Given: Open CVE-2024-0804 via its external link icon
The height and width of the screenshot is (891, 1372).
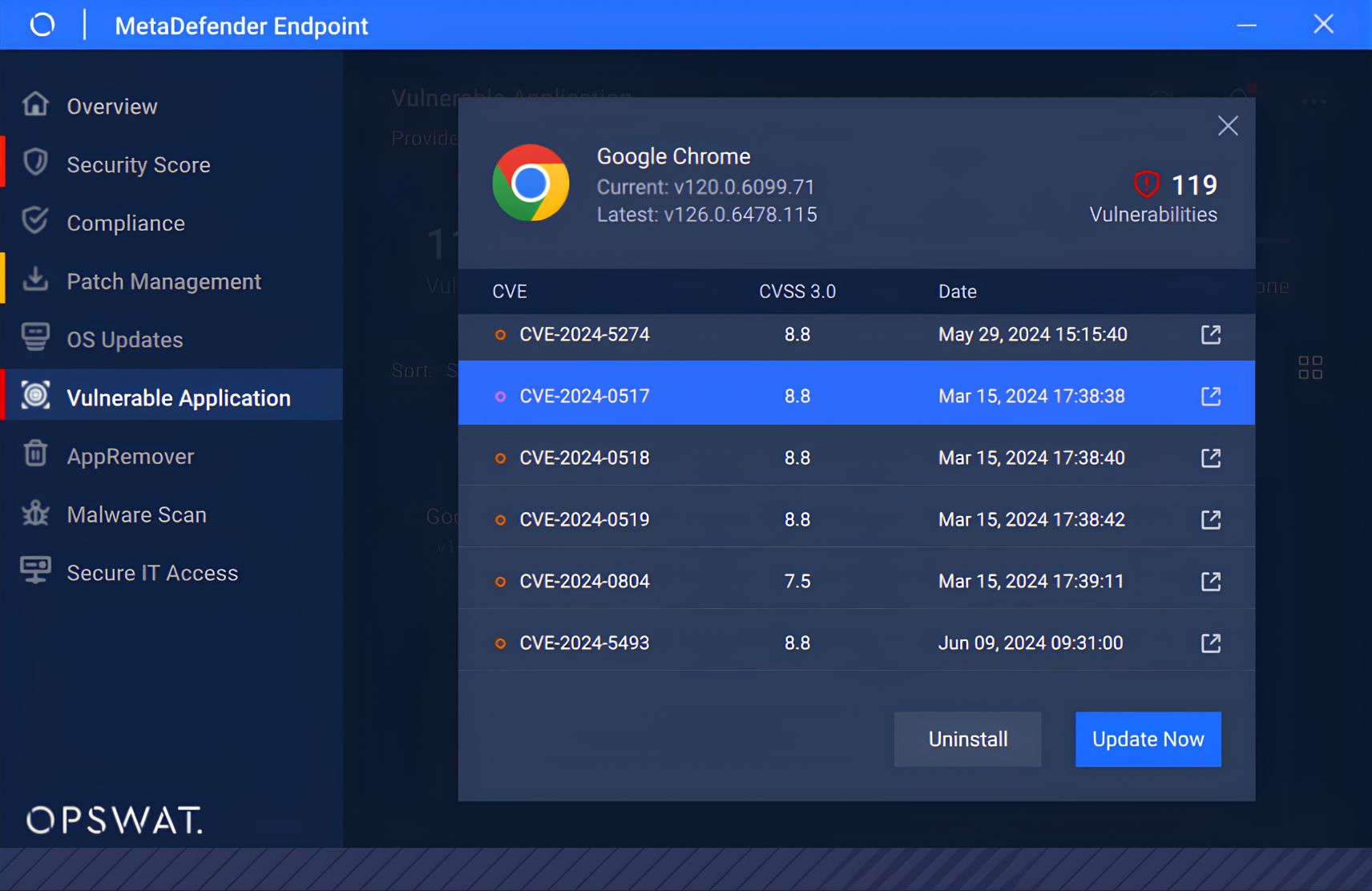Looking at the screenshot, I should coord(1211,582).
